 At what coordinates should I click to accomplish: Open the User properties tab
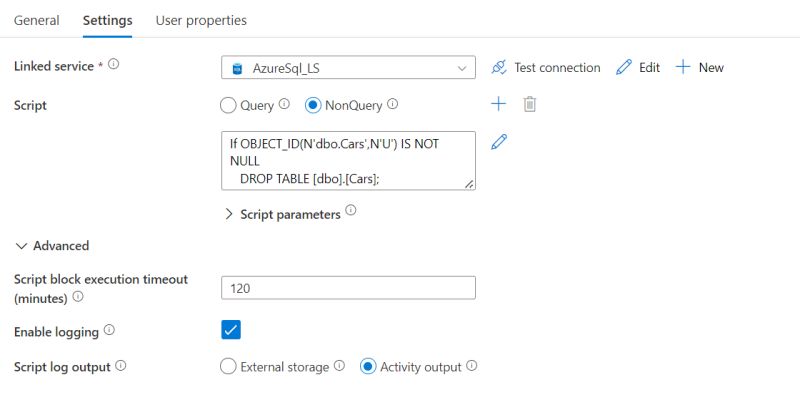[x=201, y=20]
